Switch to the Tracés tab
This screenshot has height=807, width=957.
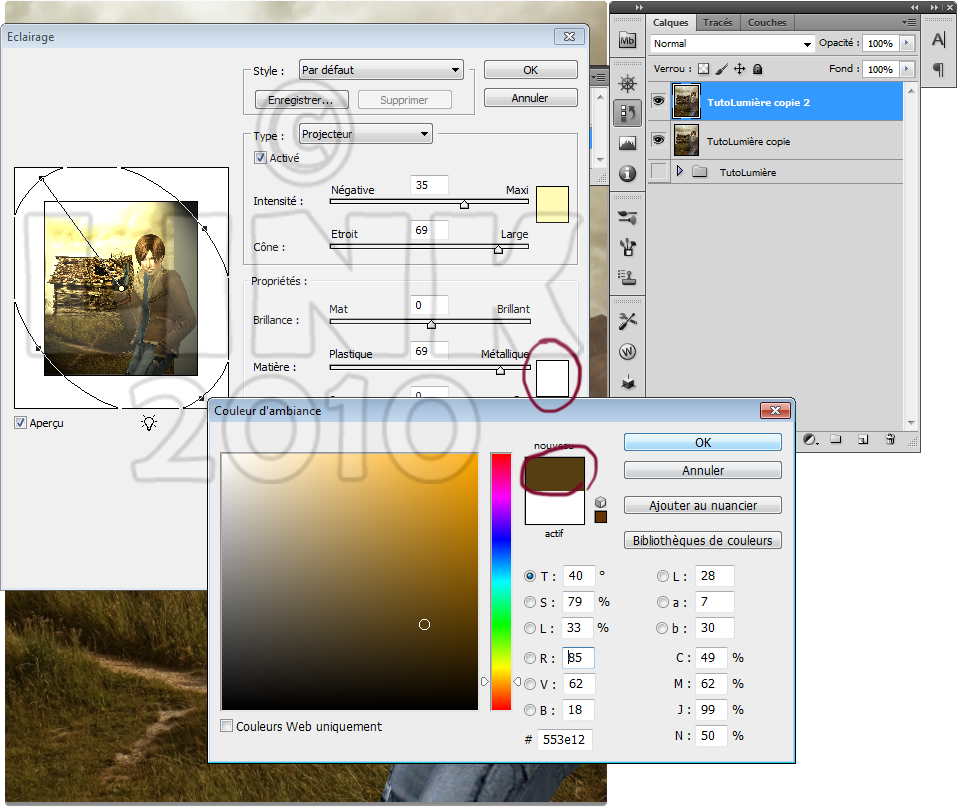[x=717, y=22]
